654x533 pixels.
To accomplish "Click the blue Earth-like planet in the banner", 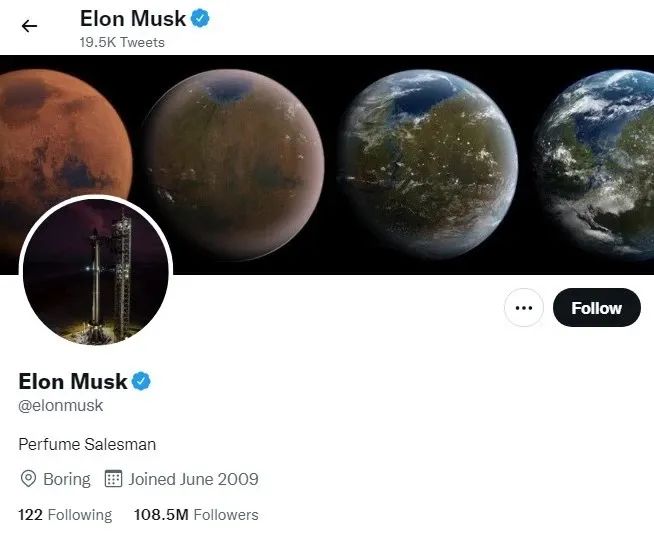I will tap(594, 164).
